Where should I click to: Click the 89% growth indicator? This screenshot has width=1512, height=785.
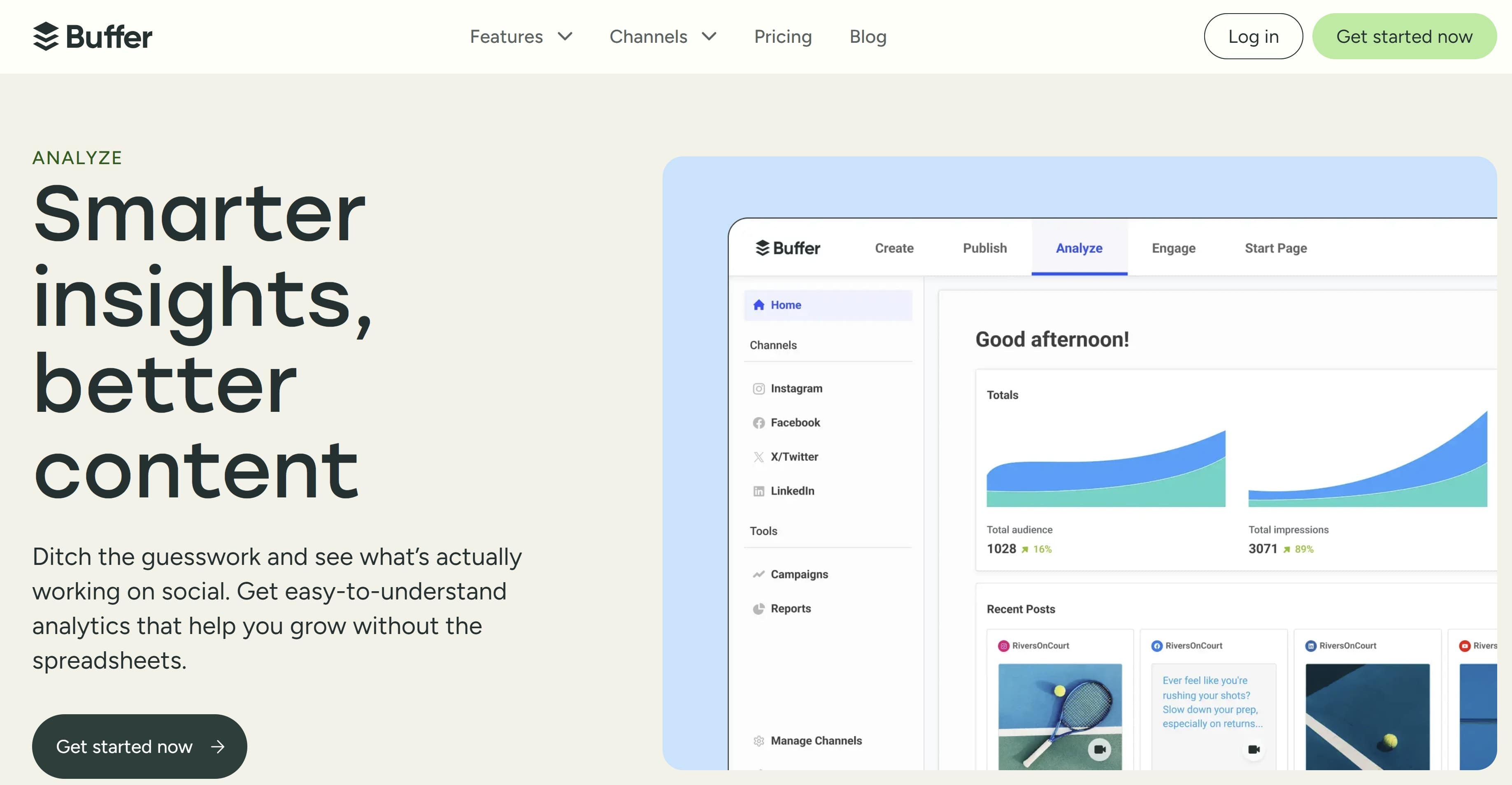tap(1298, 549)
